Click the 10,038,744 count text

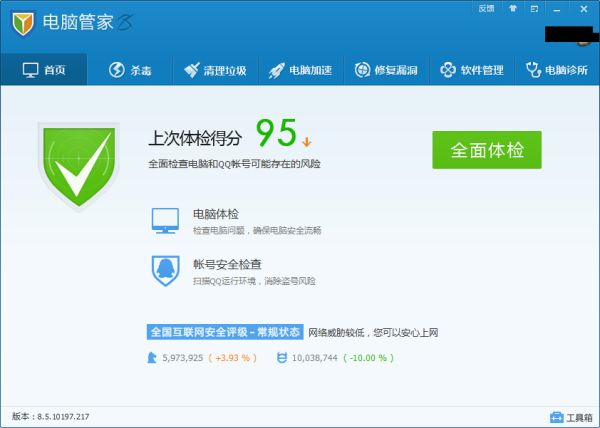click(315, 358)
